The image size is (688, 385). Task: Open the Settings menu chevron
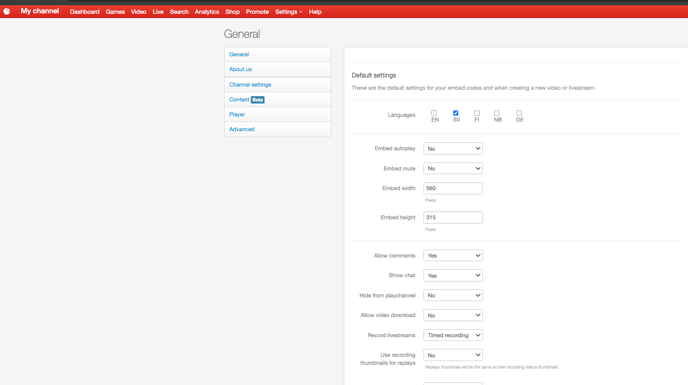point(301,12)
